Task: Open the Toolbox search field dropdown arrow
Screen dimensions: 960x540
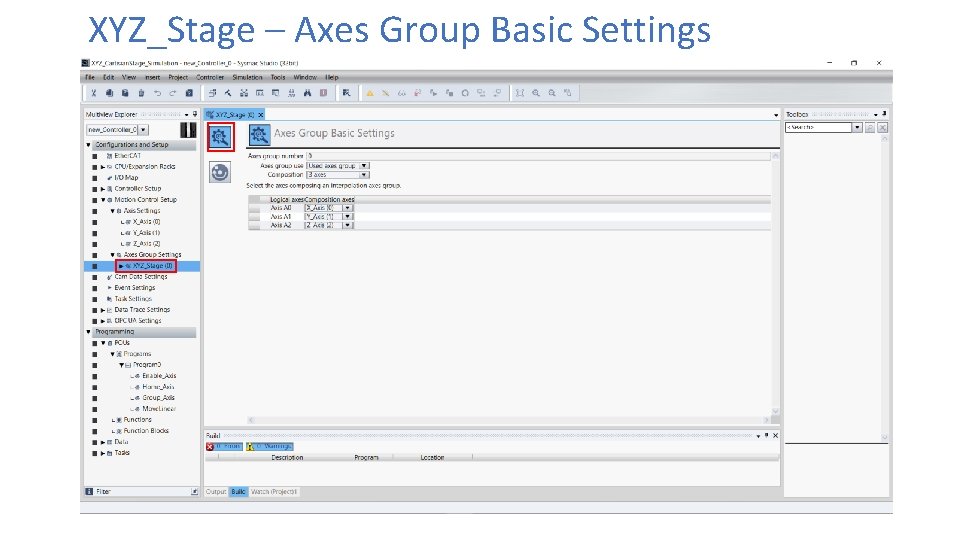Action: click(x=857, y=127)
